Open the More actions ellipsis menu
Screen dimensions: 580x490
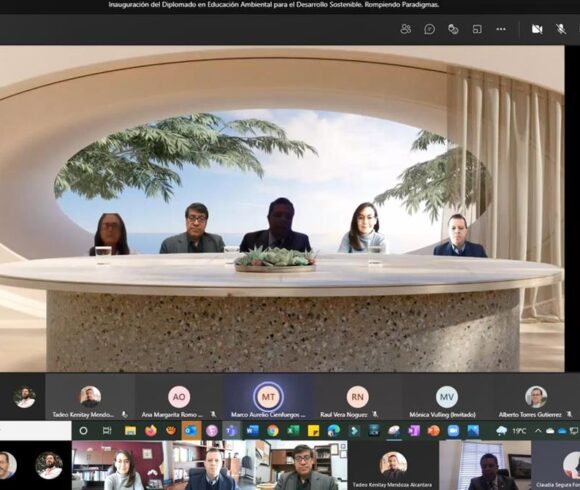[501, 29]
